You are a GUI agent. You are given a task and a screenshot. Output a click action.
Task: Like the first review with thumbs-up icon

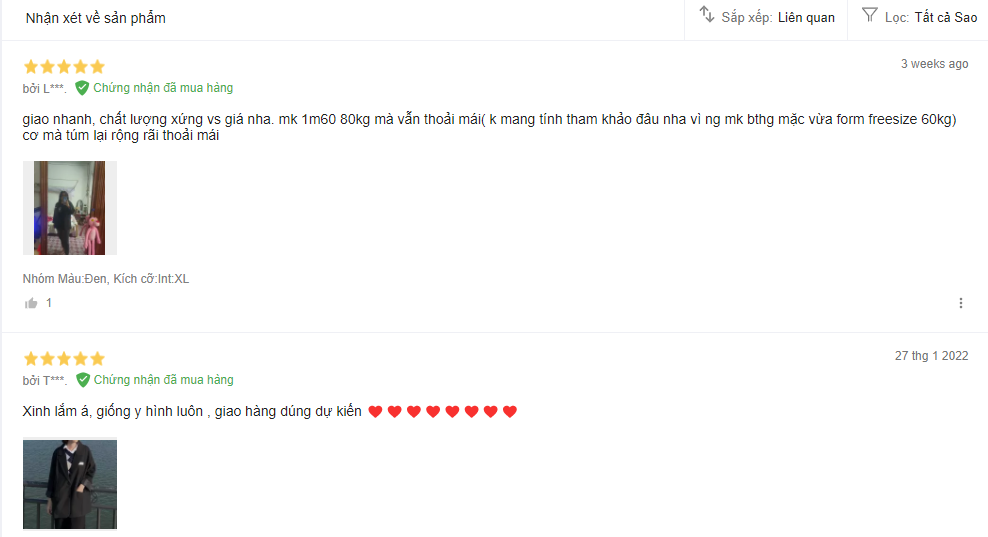(31, 304)
